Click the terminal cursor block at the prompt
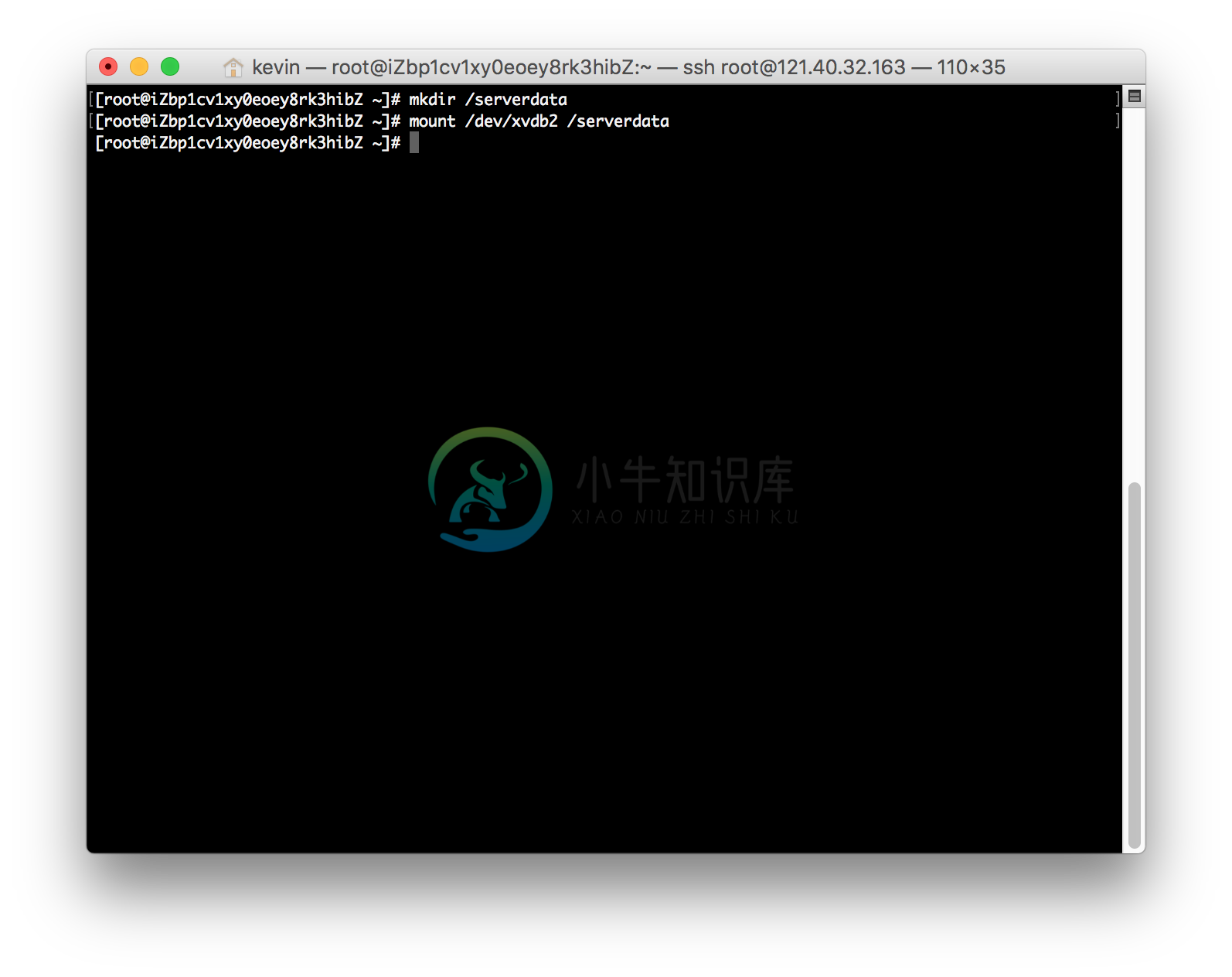The width and height of the screenshot is (1232, 977). pyautogui.click(x=414, y=142)
